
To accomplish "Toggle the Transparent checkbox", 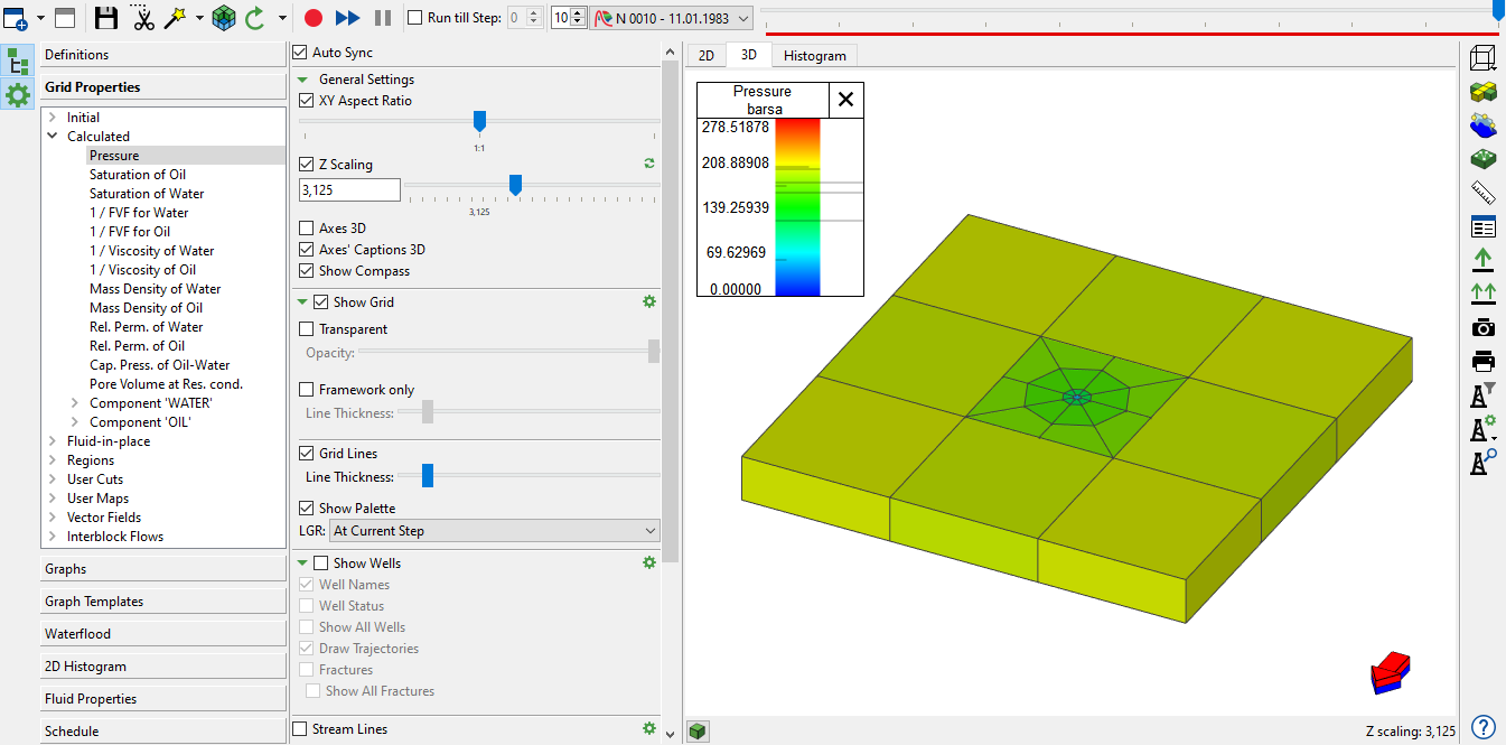I will click(x=307, y=329).
